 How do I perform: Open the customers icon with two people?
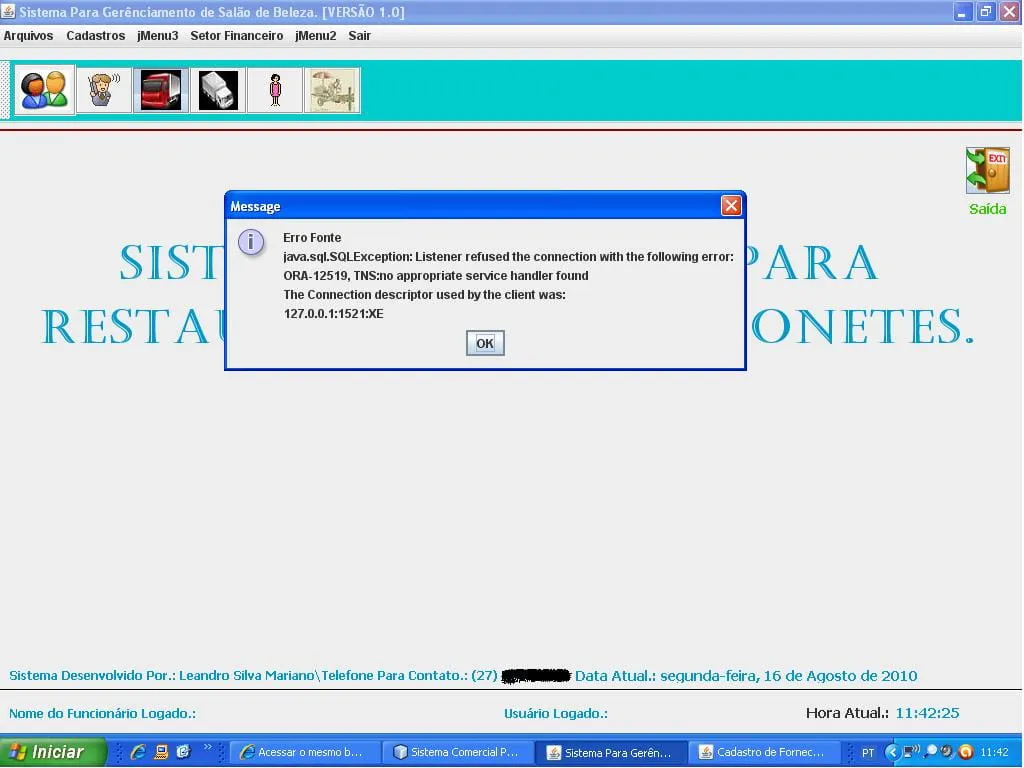click(x=44, y=90)
